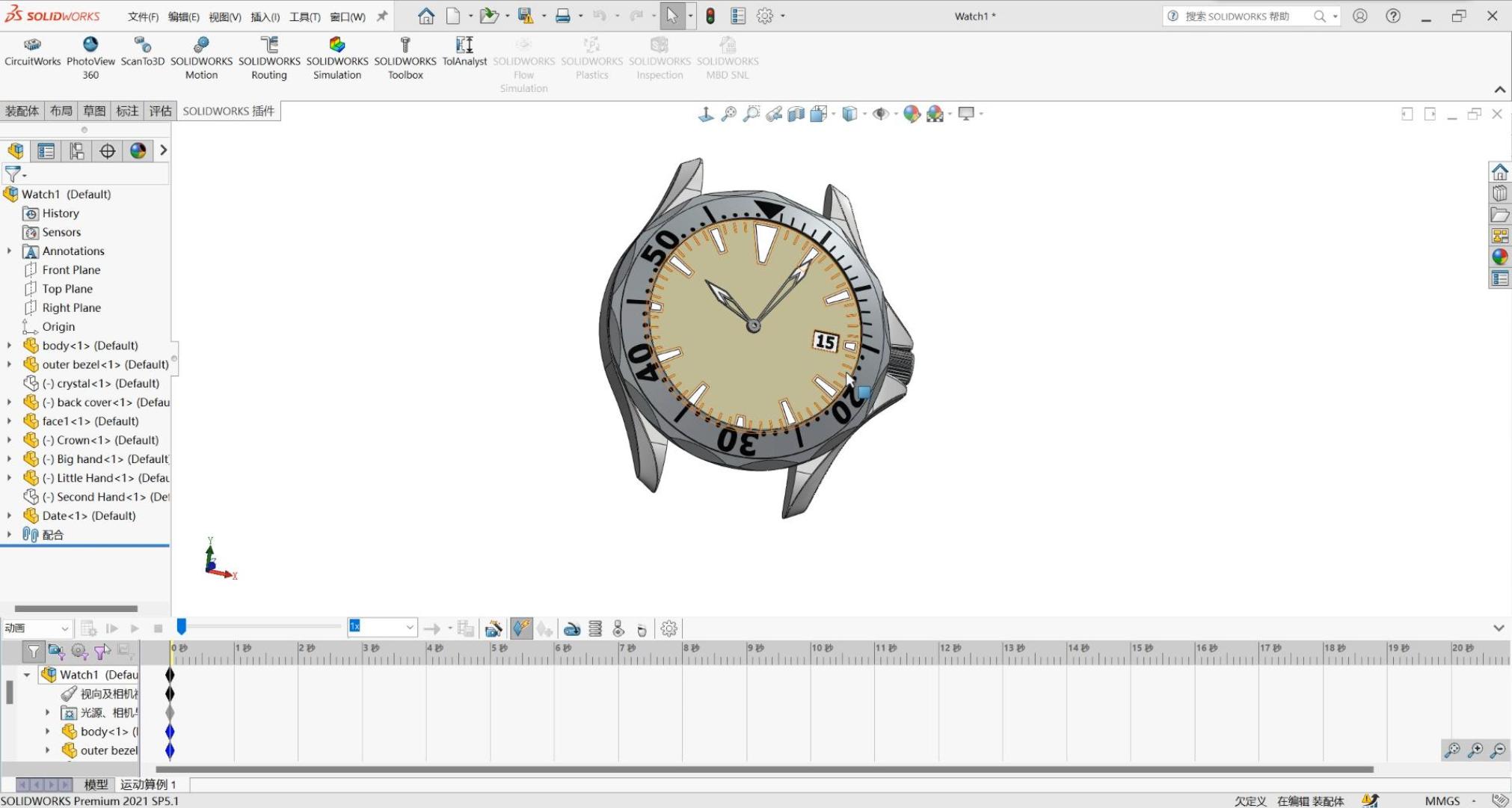Open the Animation Wizard in the motion toolbar
1512x808 pixels.
point(494,629)
